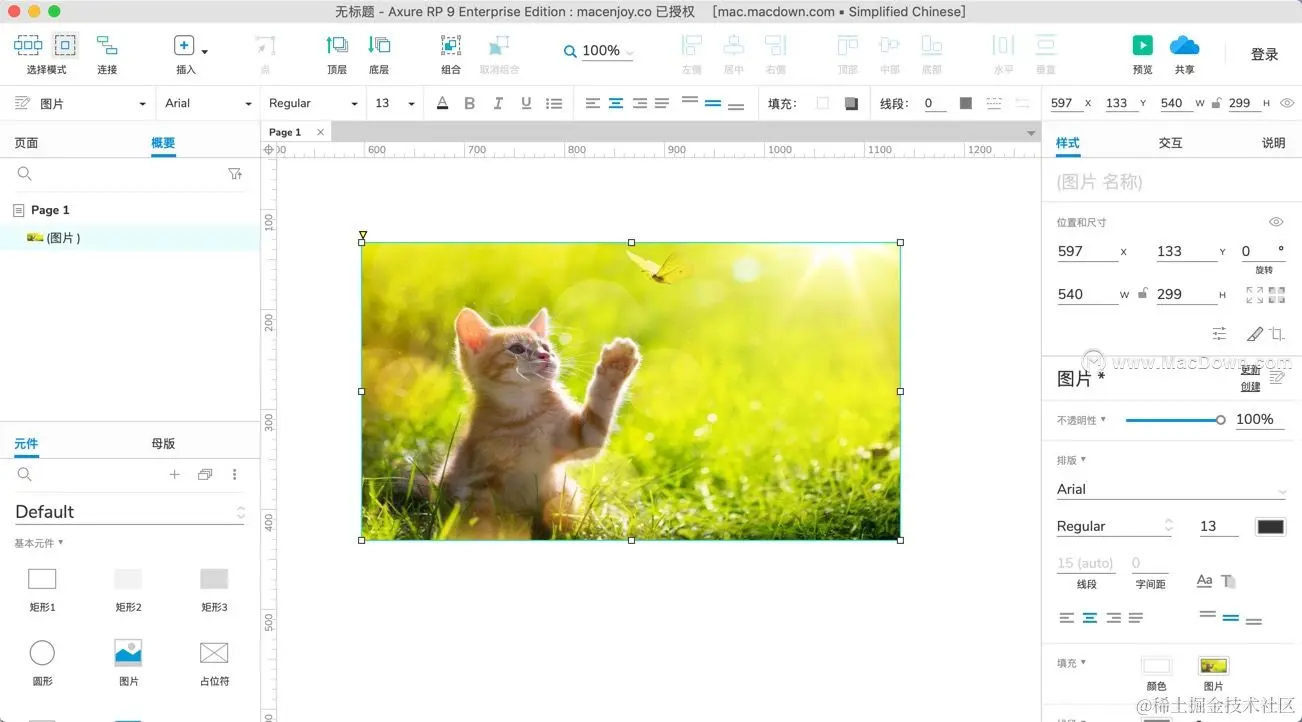Click the 图片 fill image thumbnail
The image size is (1302, 722).
click(1213, 666)
